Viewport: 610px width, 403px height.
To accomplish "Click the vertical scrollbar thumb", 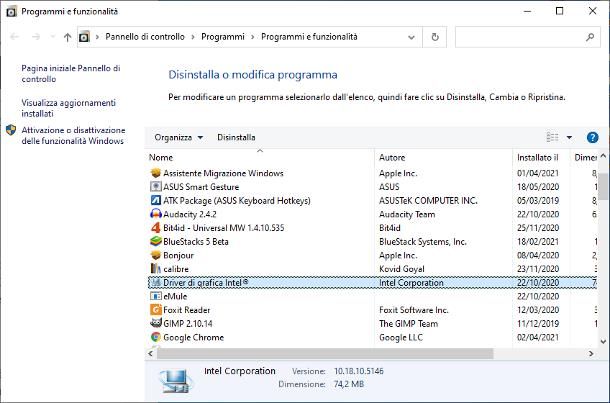I will (603, 186).
